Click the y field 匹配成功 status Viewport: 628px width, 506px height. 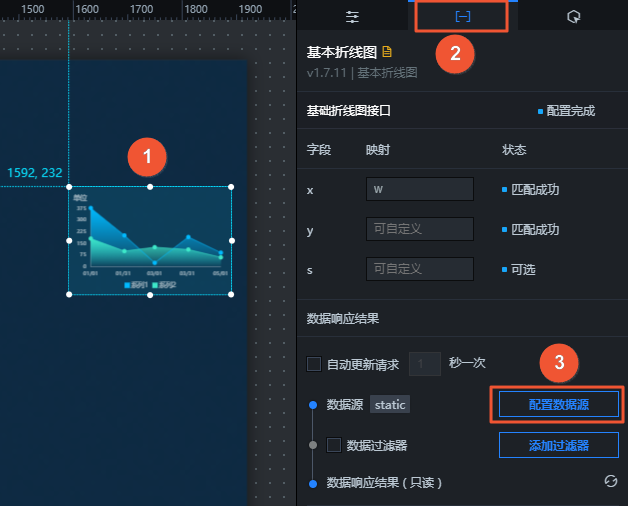click(535, 229)
